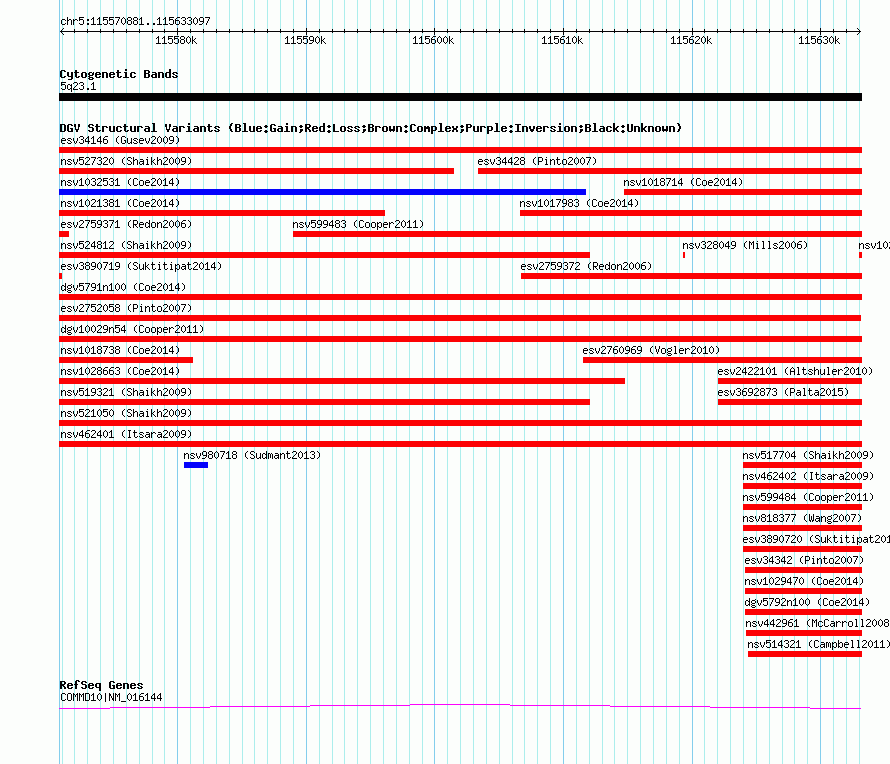Image resolution: width=890 pixels, height=764 pixels.
Task: Open the nsv599483 (Cooper2011) variant
Action: pos(358,224)
